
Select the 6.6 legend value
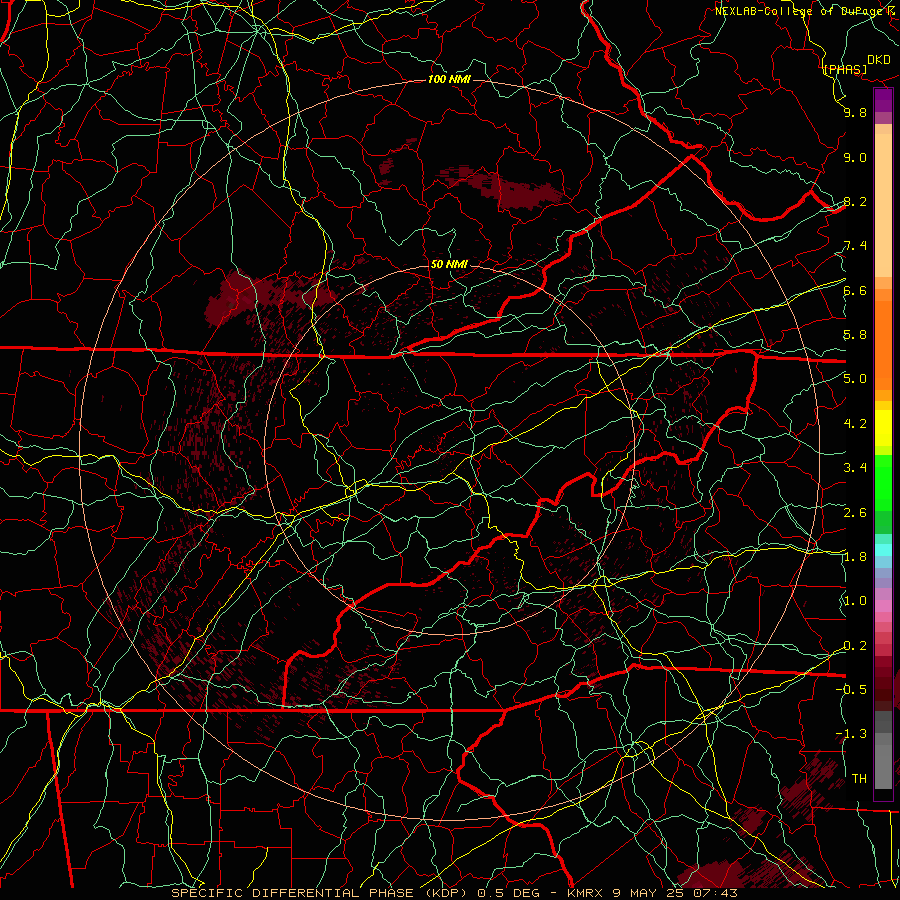click(855, 290)
